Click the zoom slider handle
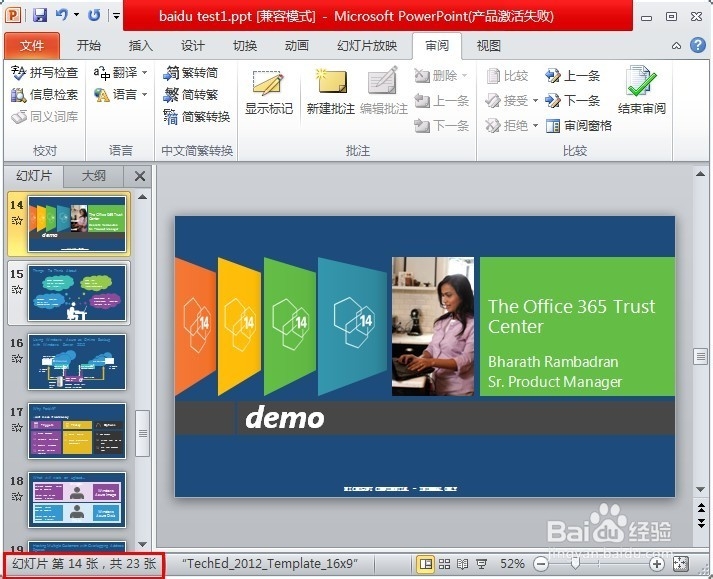713x579 pixels. [x=575, y=564]
